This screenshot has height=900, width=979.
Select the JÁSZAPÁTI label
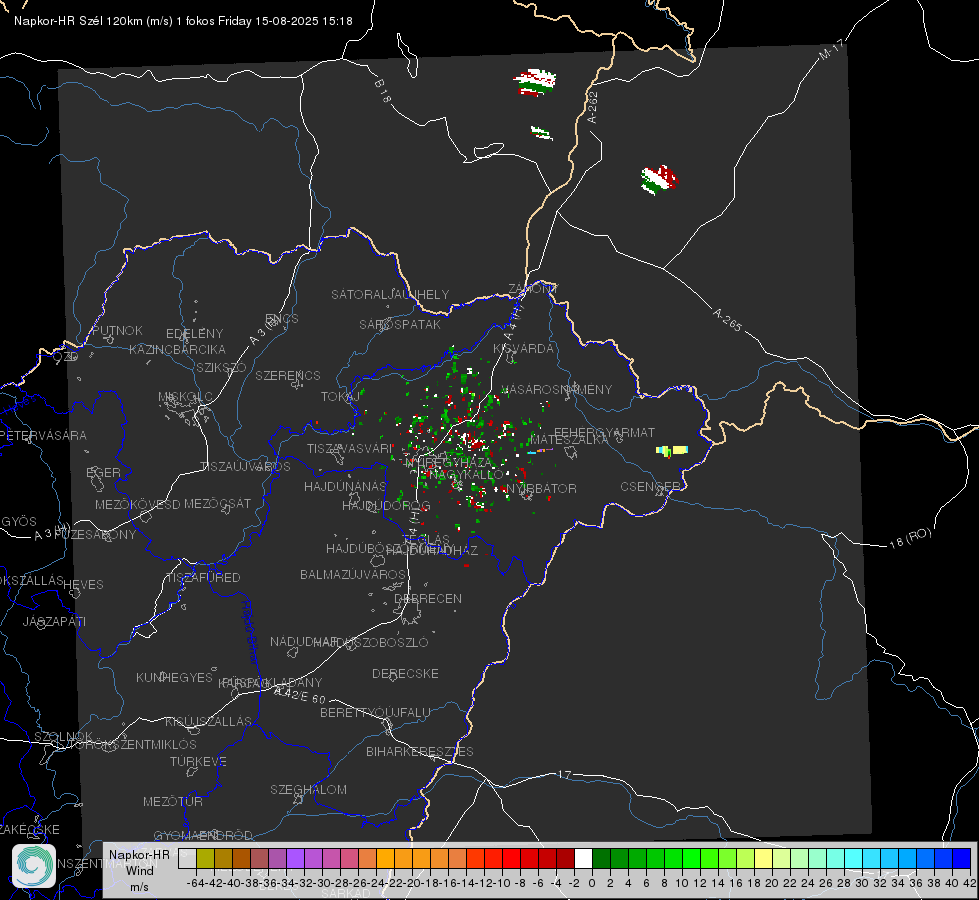54,621
